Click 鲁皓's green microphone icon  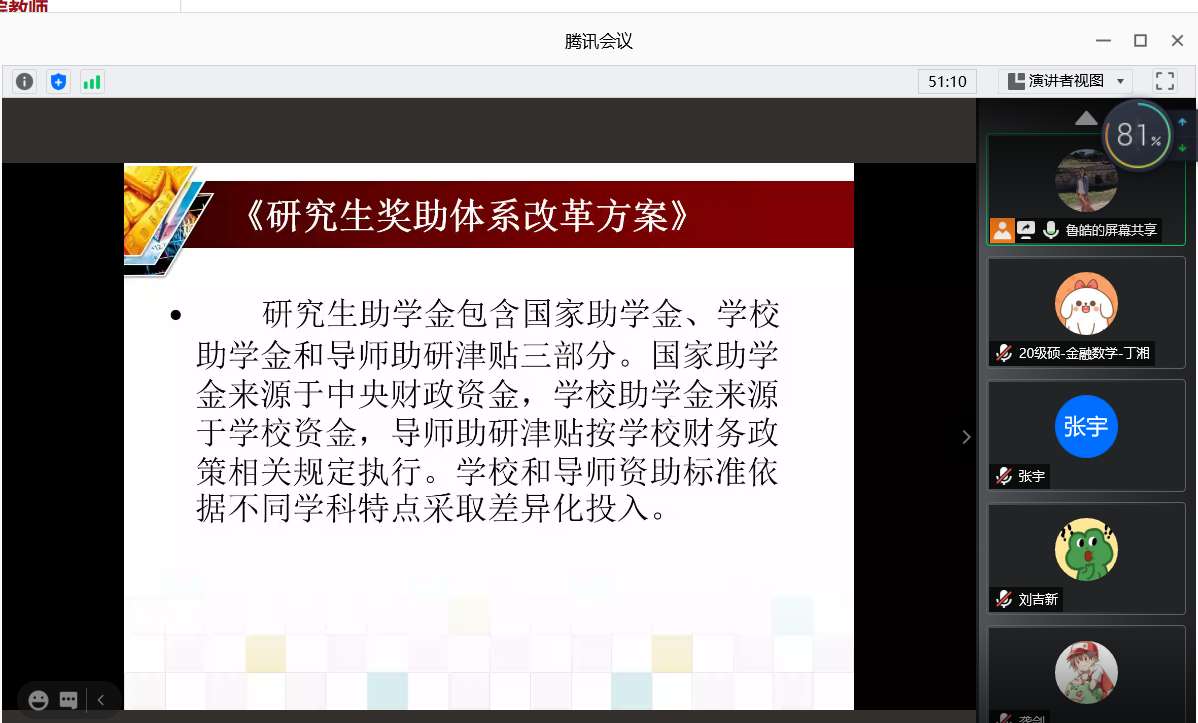[1050, 230]
